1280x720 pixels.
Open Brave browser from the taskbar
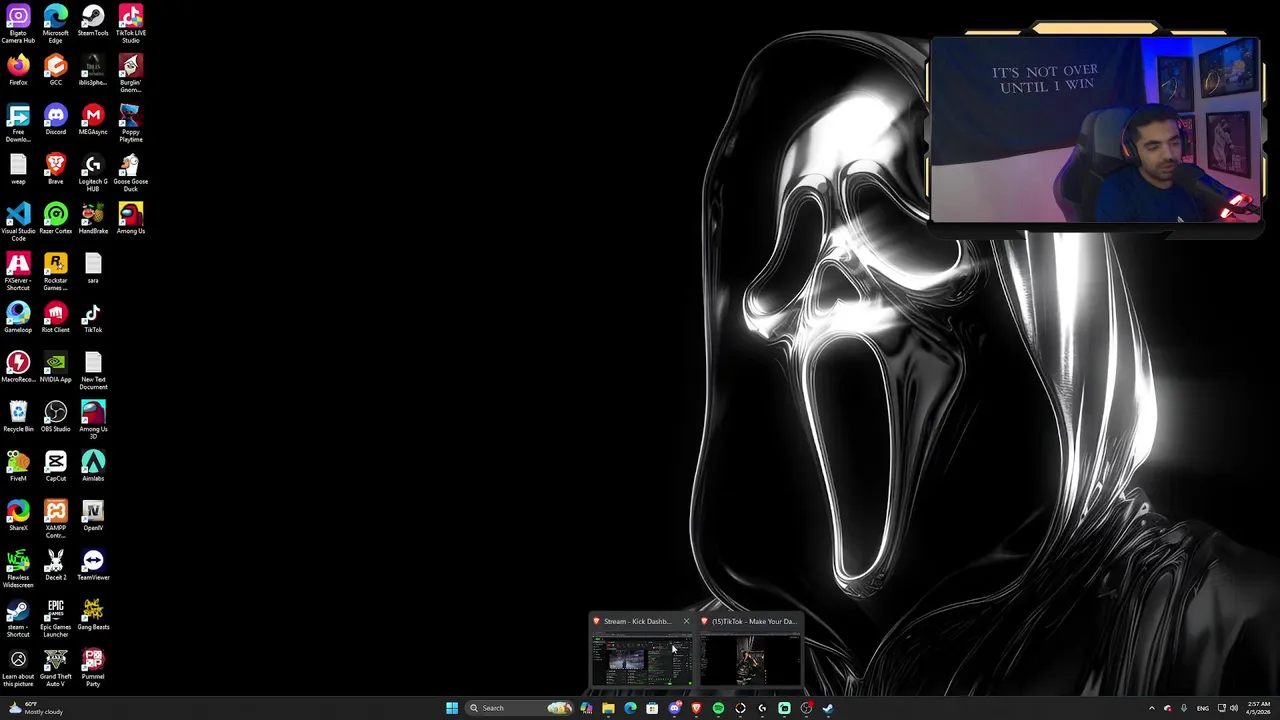(696, 708)
